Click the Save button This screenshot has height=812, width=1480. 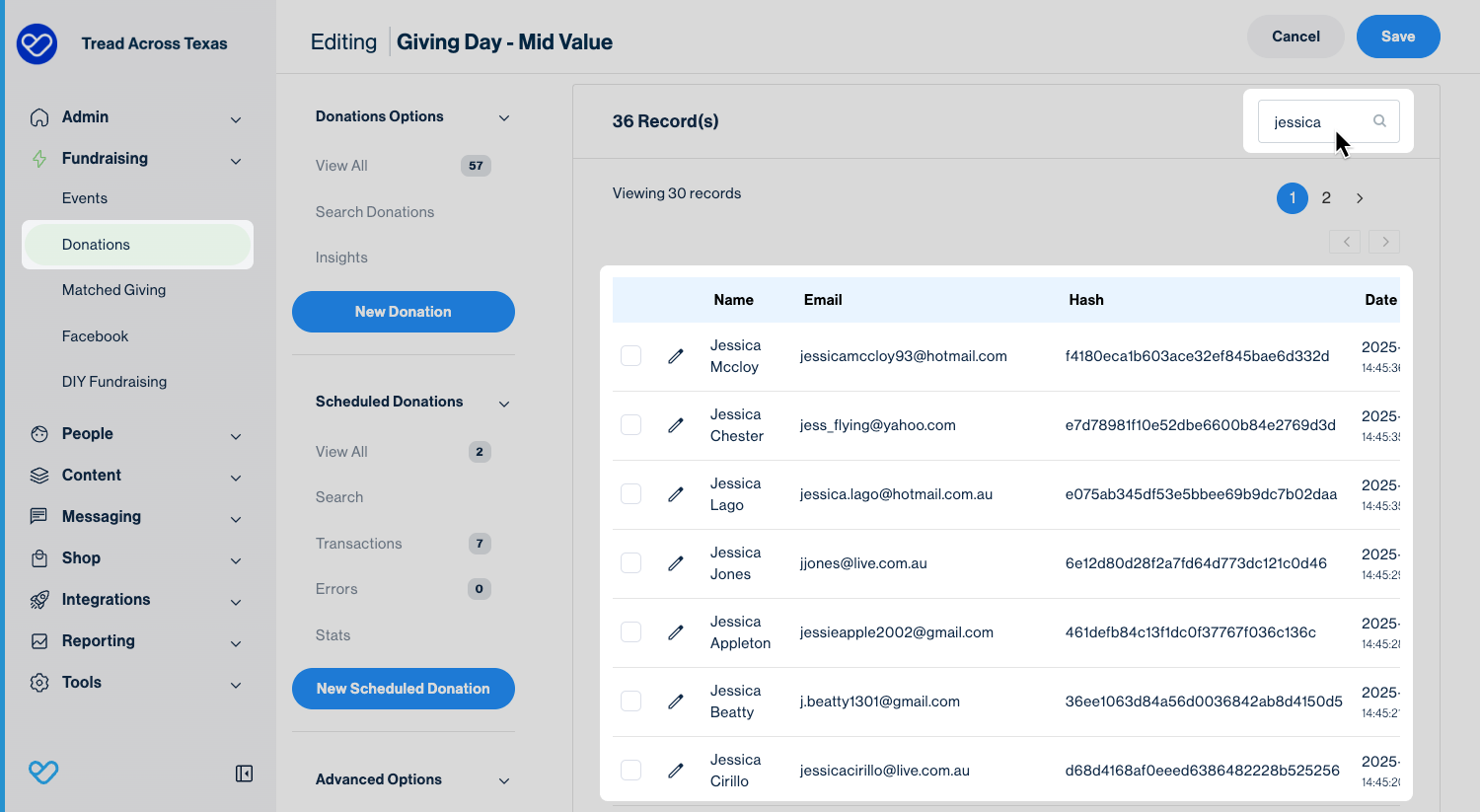pos(1397,37)
